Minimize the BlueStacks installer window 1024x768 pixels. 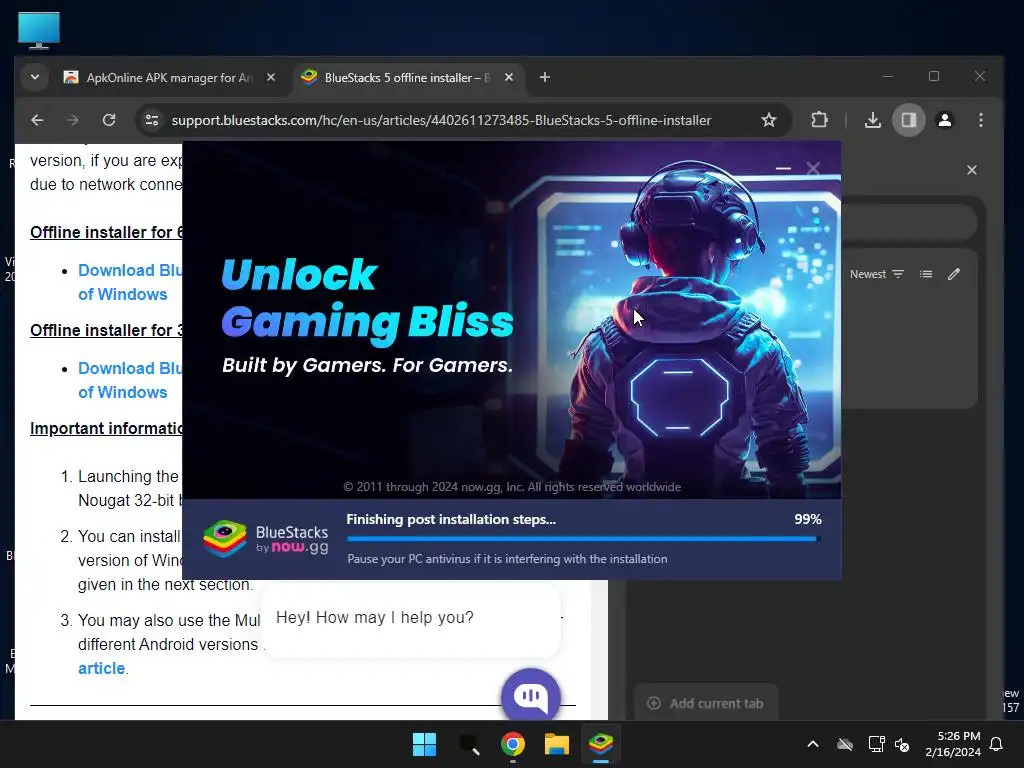pyautogui.click(x=783, y=168)
